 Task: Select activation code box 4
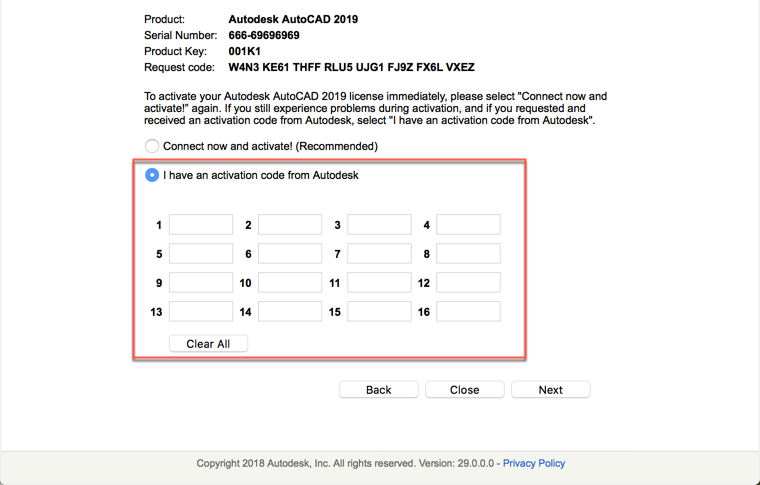[468, 225]
